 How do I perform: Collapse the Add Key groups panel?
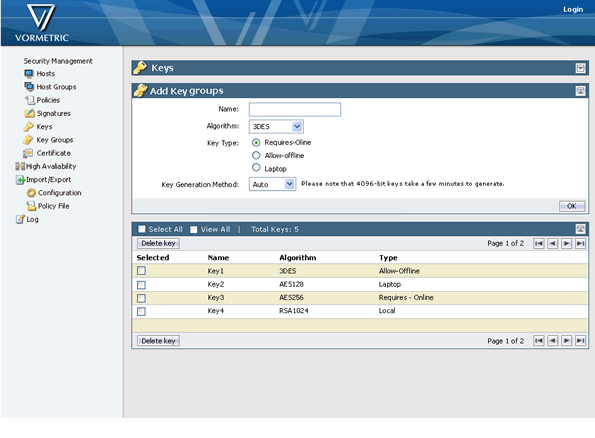(x=580, y=91)
